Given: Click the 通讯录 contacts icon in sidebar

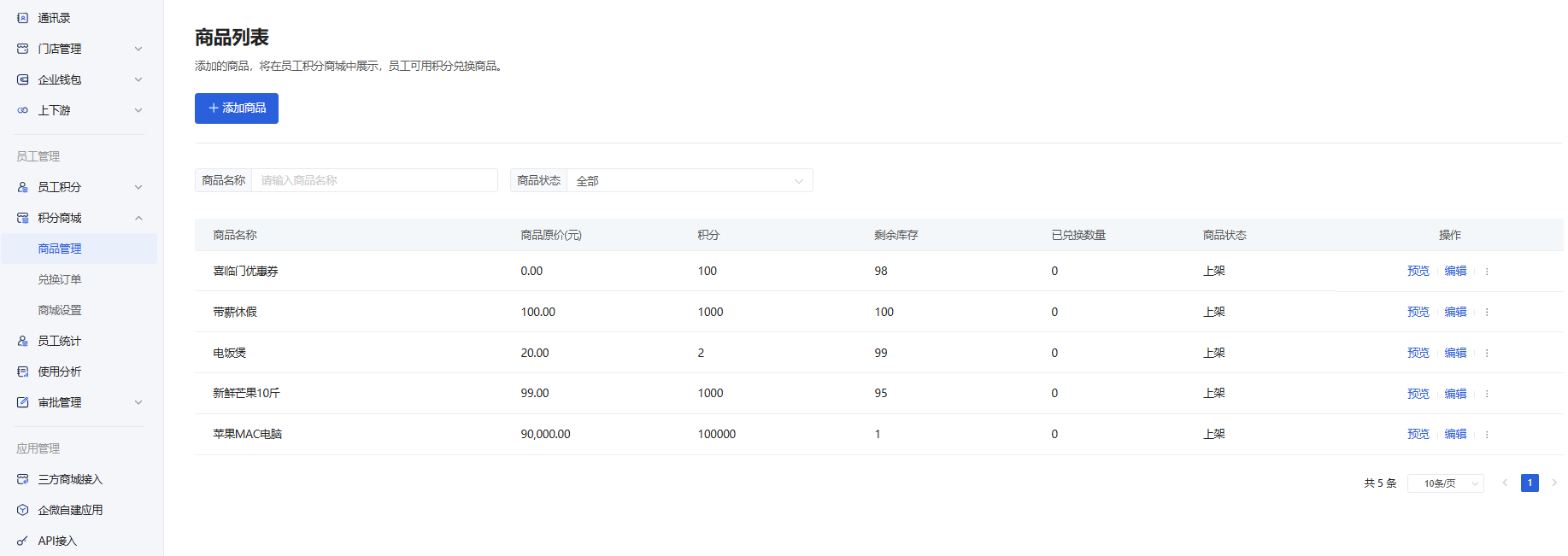Looking at the screenshot, I should tap(23, 18).
